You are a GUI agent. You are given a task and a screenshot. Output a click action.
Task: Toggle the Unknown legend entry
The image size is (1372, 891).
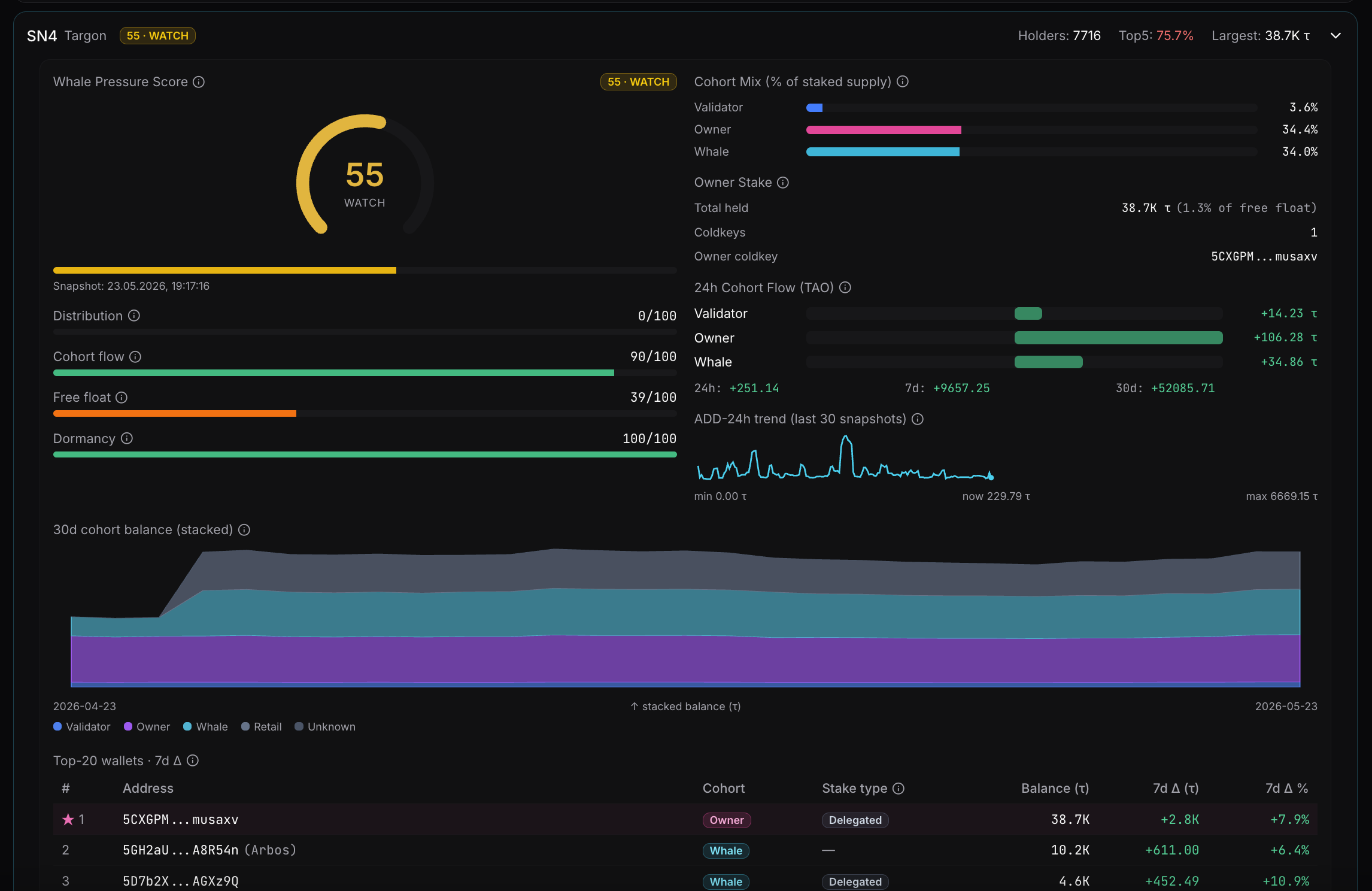coord(325,727)
